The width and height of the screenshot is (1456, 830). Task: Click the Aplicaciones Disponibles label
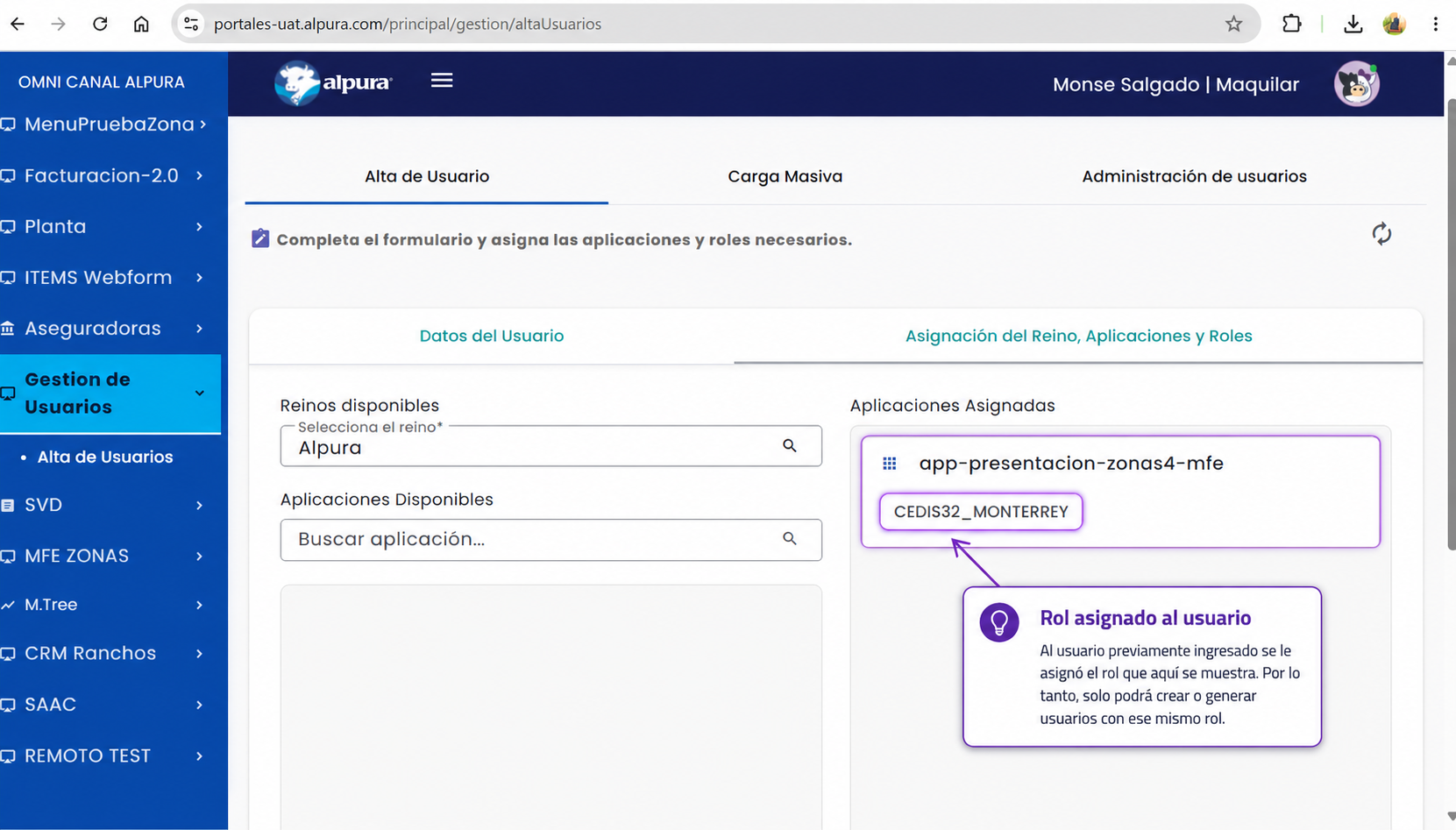387,500
